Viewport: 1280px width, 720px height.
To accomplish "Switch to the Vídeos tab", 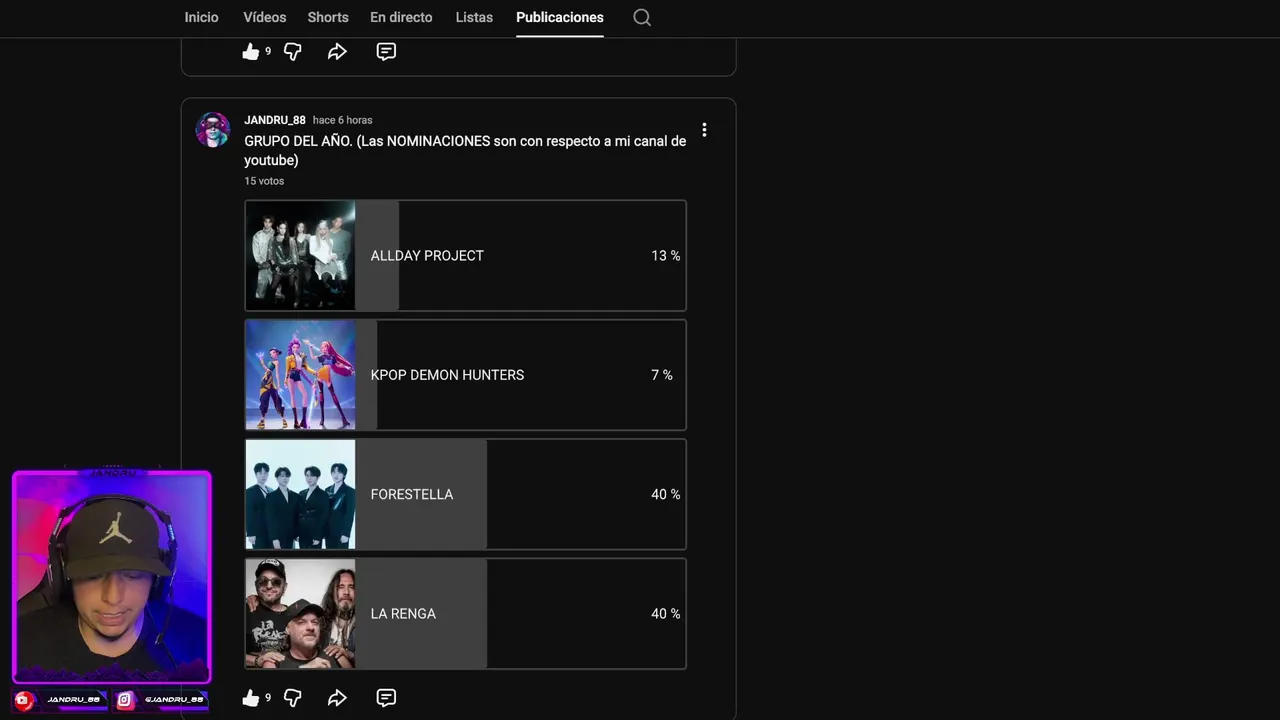I will pos(264,17).
